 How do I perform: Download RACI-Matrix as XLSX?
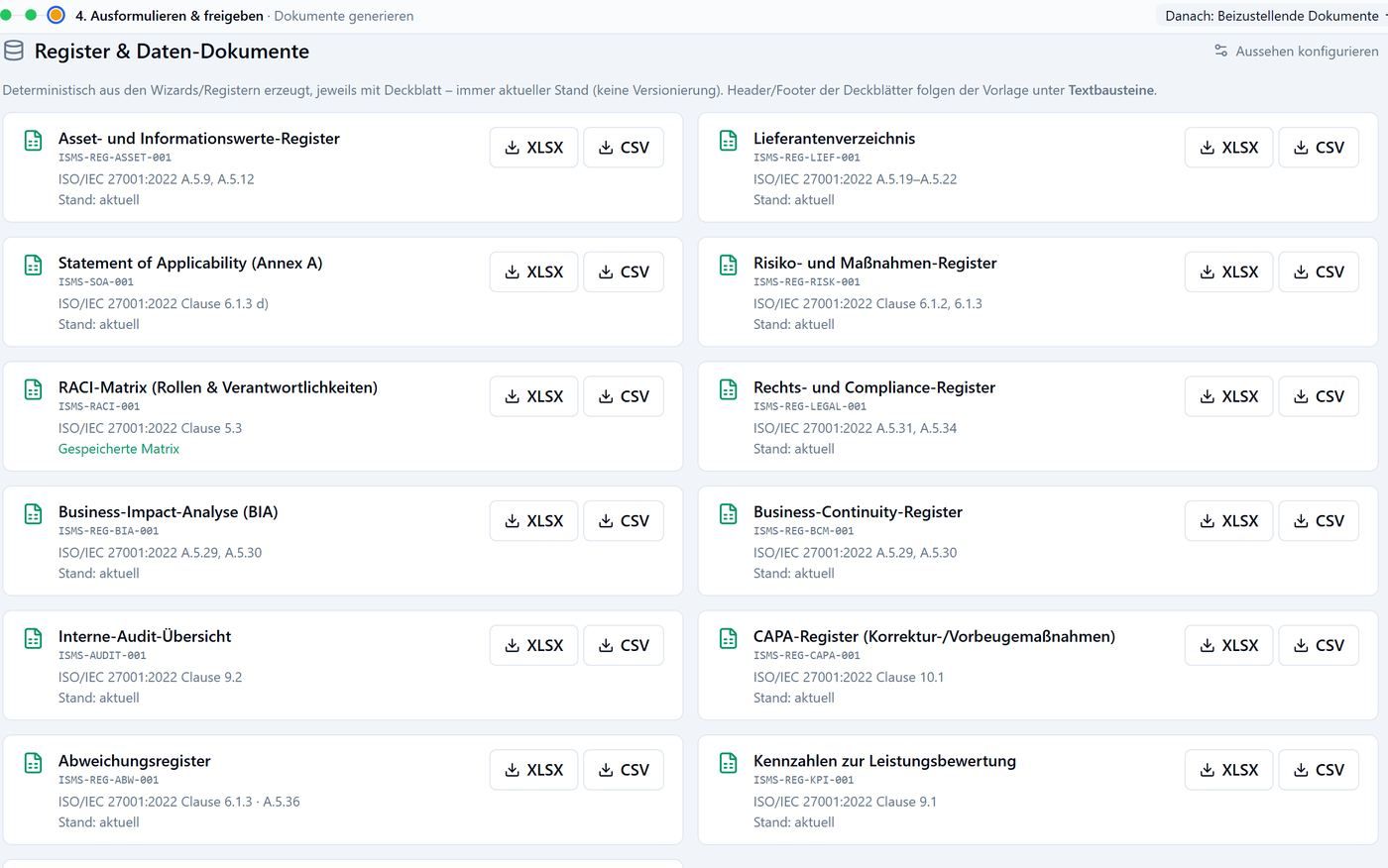click(533, 396)
